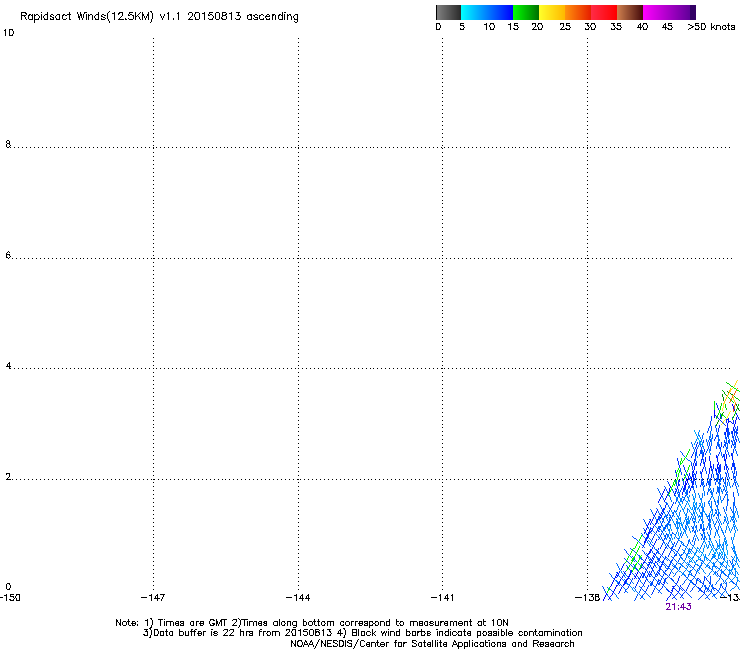Click the 'Data buffer is 22 hrs' note
This screenshot has height=650, width=740.
tap(362, 633)
